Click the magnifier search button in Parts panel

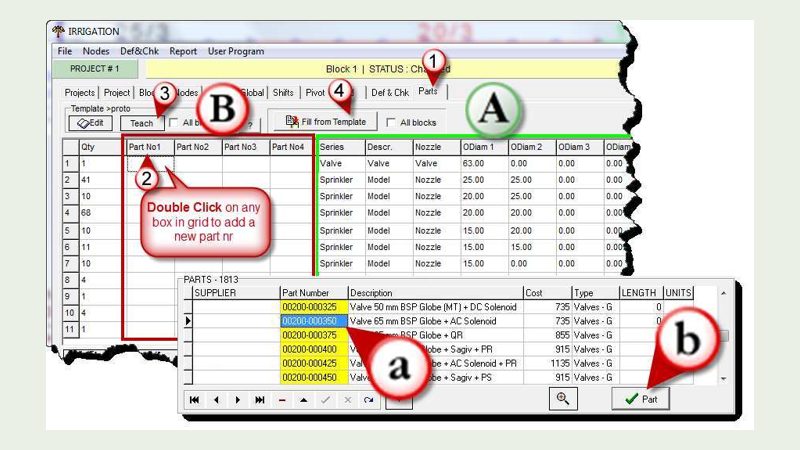tap(563, 398)
